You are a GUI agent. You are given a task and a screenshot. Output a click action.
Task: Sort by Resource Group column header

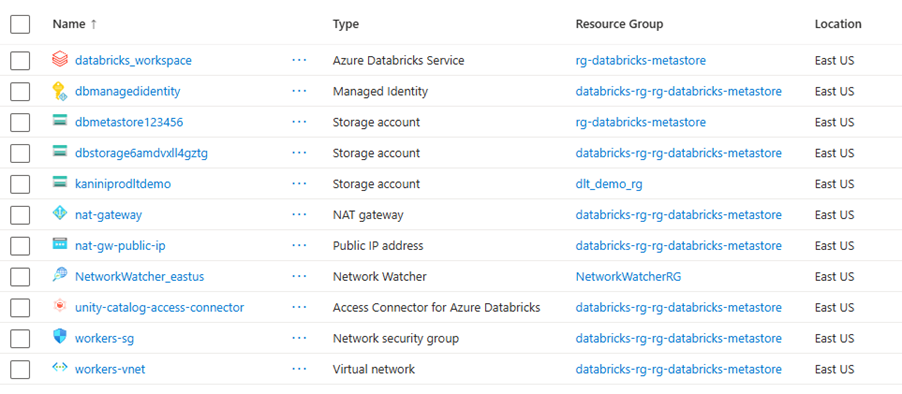pyautogui.click(x=619, y=24)
